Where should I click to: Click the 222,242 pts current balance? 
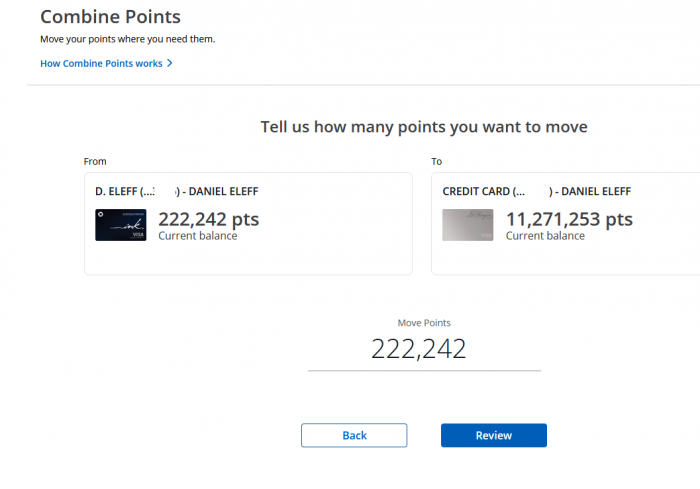tap(208, 219)
